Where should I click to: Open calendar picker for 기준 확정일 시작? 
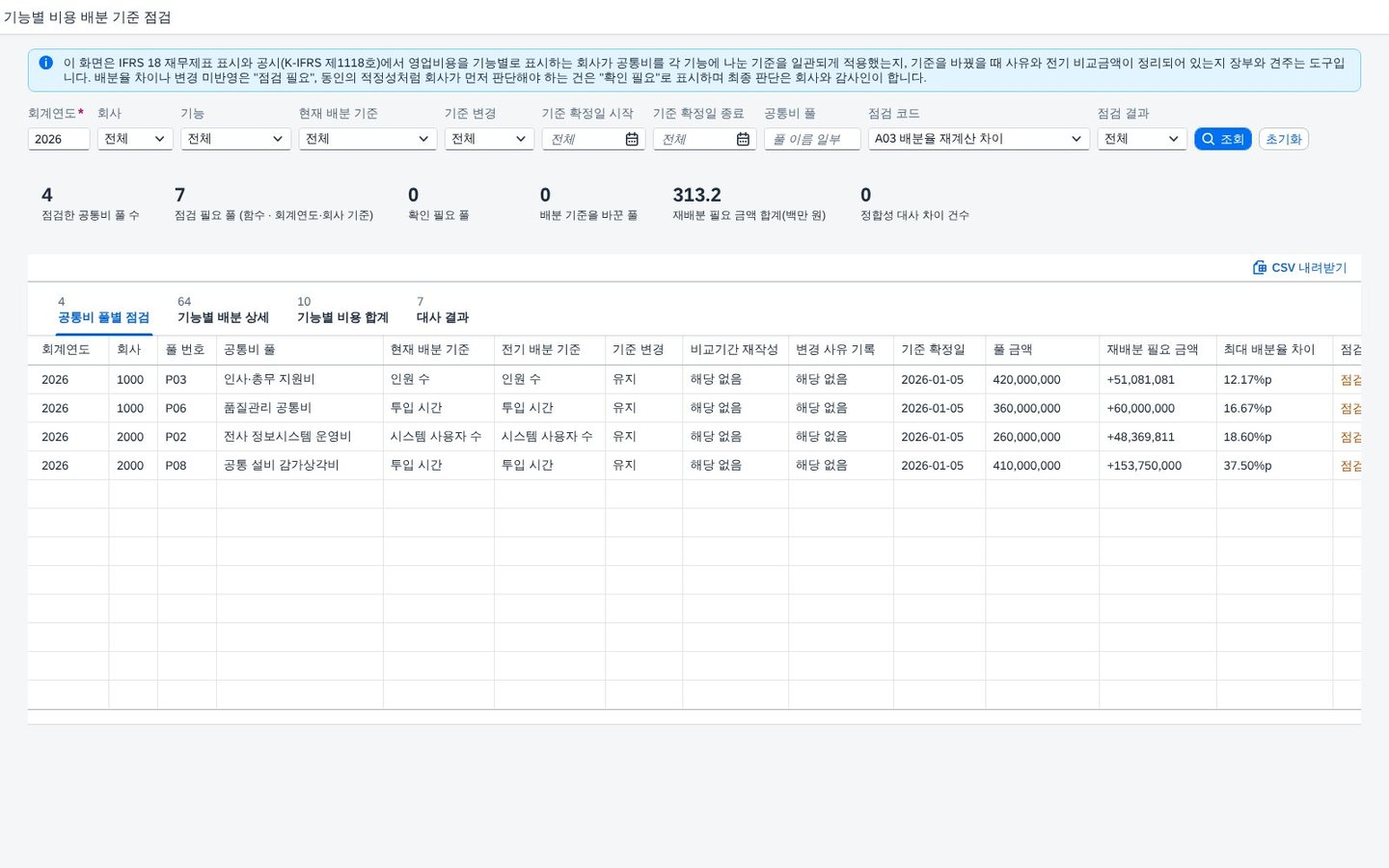(632, 139)
